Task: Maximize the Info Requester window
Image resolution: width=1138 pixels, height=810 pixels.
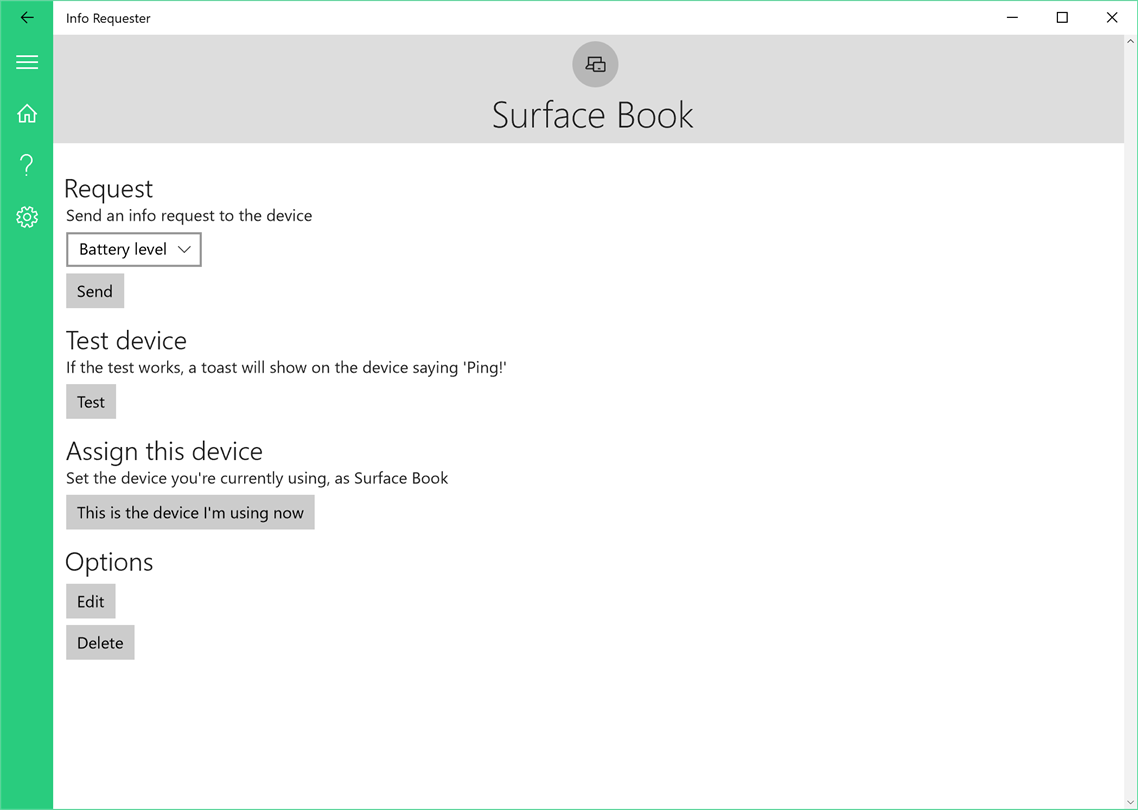Action: pyautogui.click(x=1062, y=17)
